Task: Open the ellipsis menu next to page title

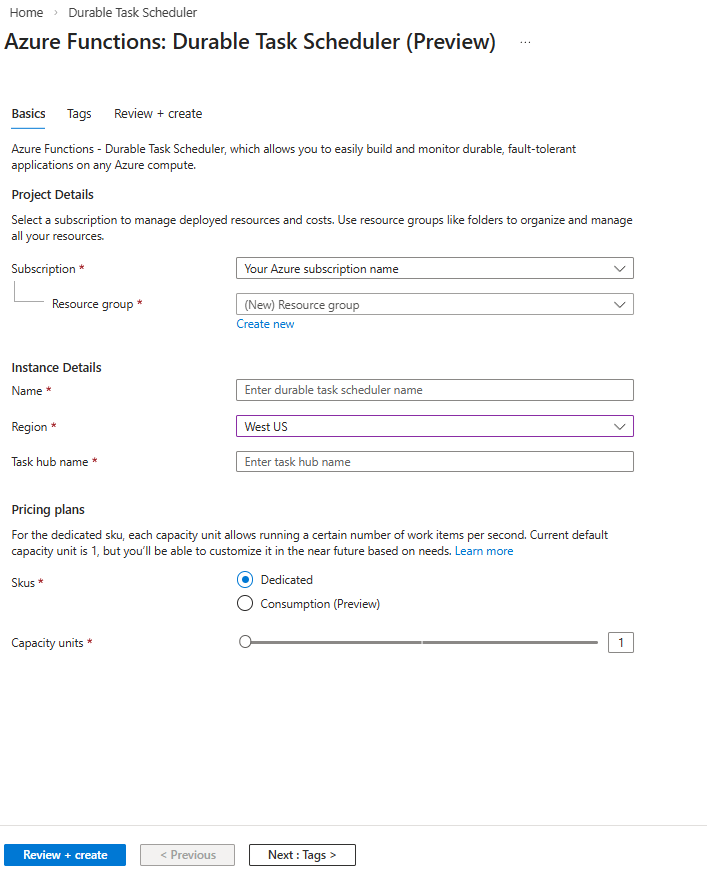Action: click(x=525, y=44)
